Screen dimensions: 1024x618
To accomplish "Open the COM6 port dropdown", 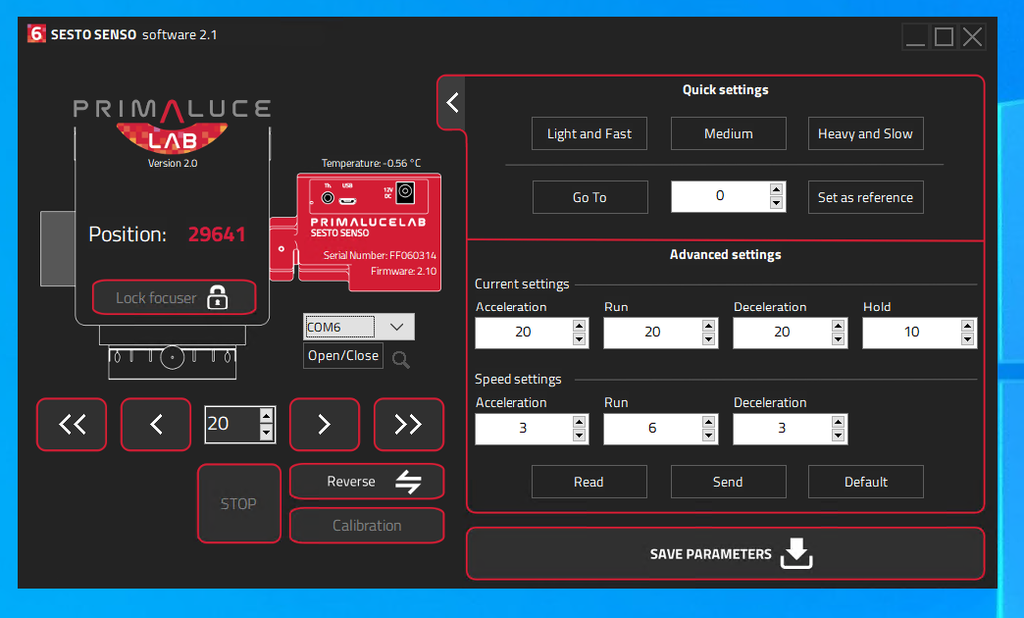I will pos(396,327).
